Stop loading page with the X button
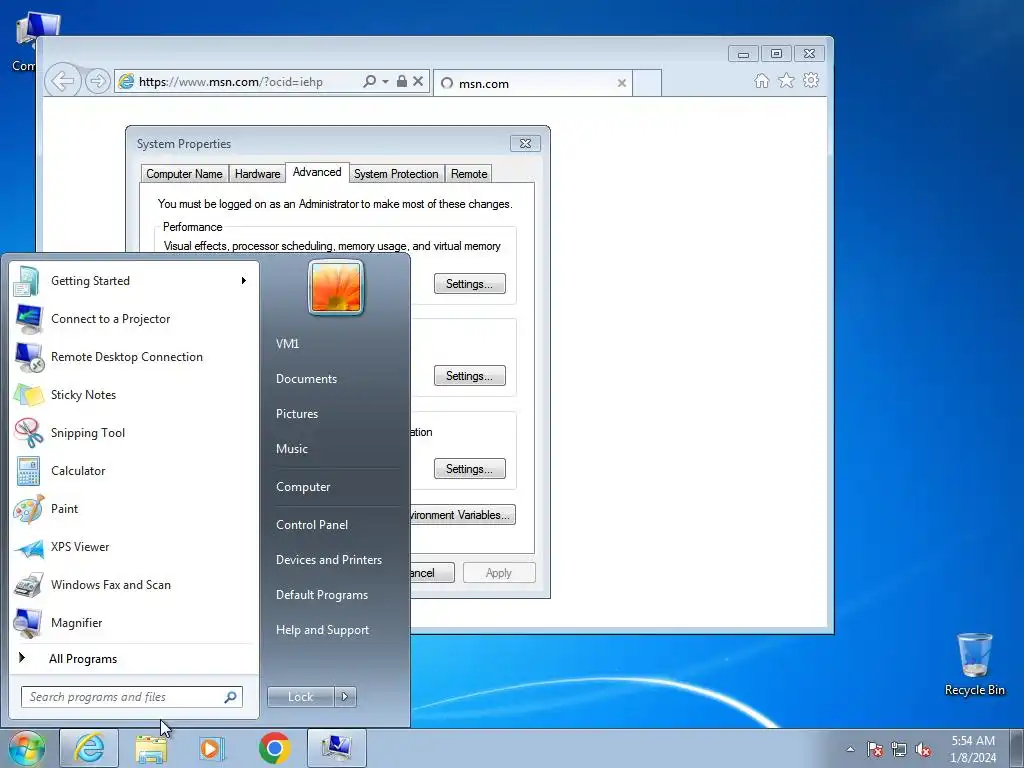 point(419,82)
